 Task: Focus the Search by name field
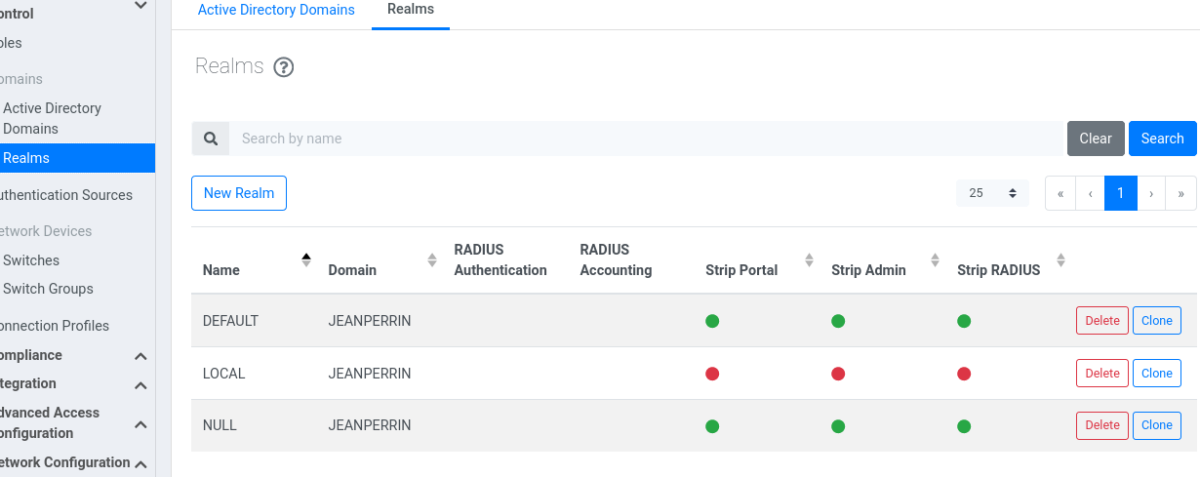[646, 139]
